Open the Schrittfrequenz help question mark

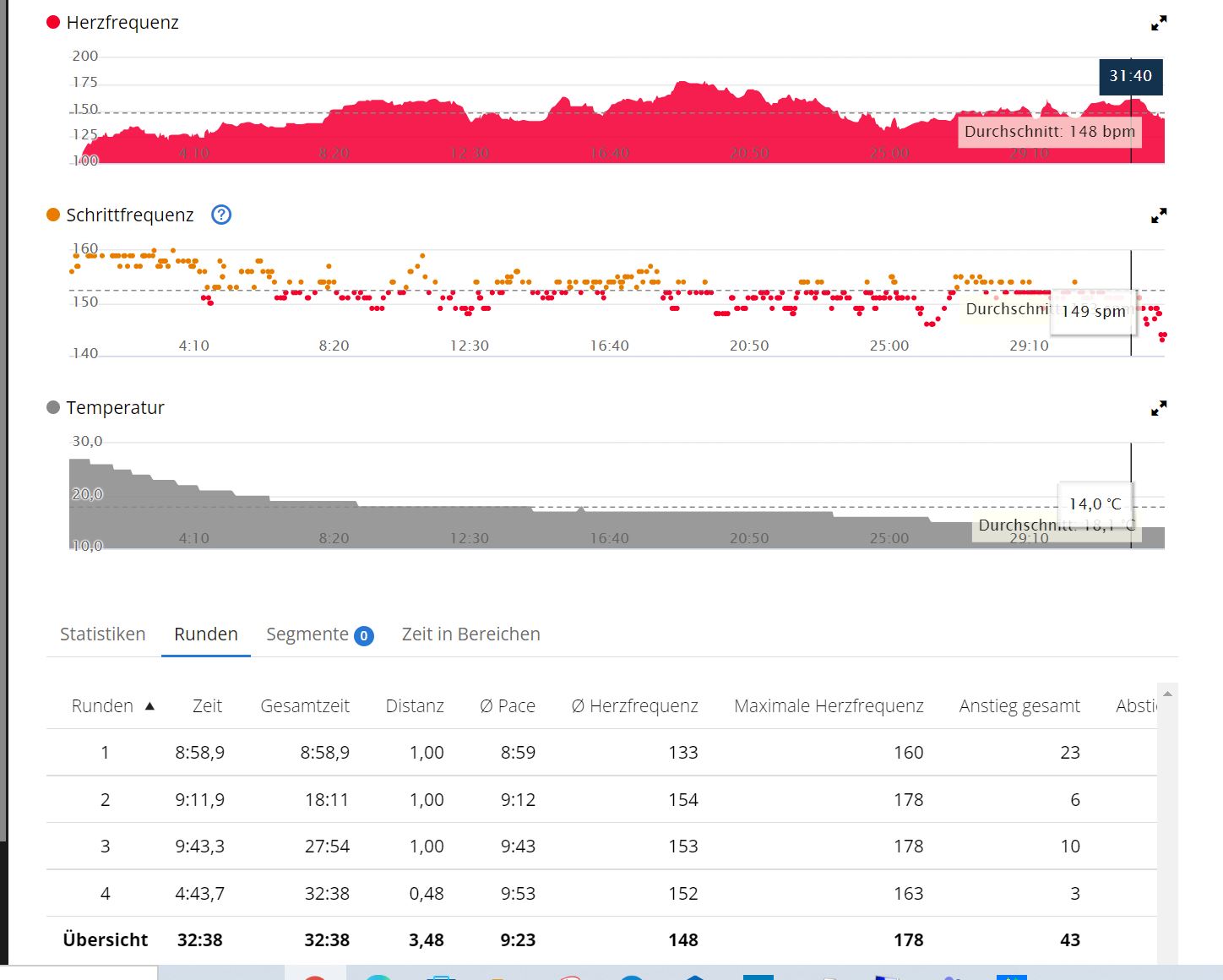click(221, 215)
